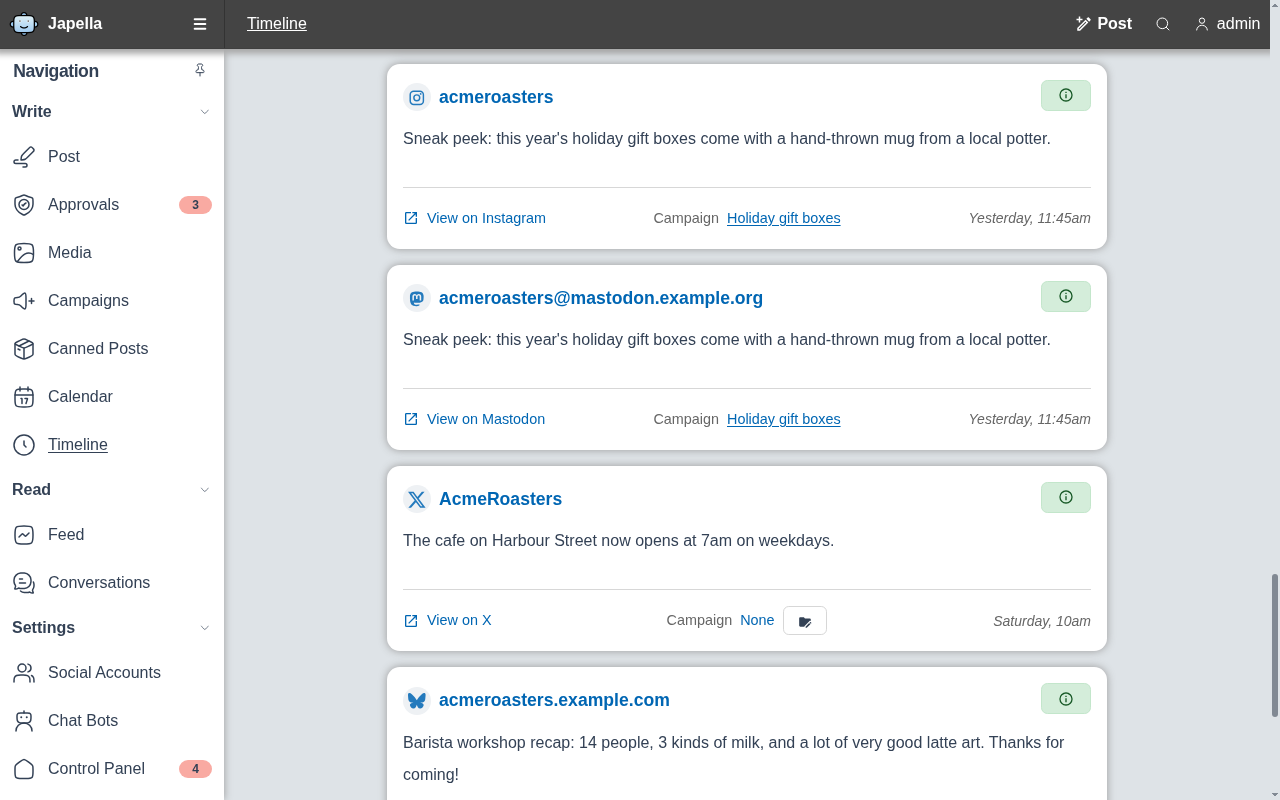Open Approvals in the sidebar
1280x800 pixels.
coord(112,204)
